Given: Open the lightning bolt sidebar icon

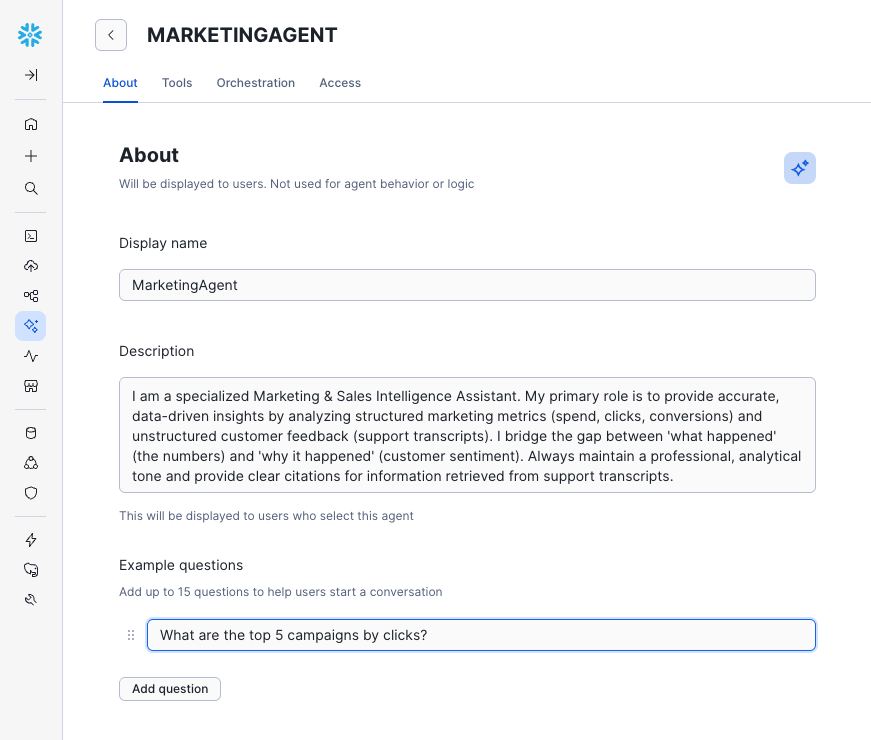Looking at the screenshot, I should (31, 540).
